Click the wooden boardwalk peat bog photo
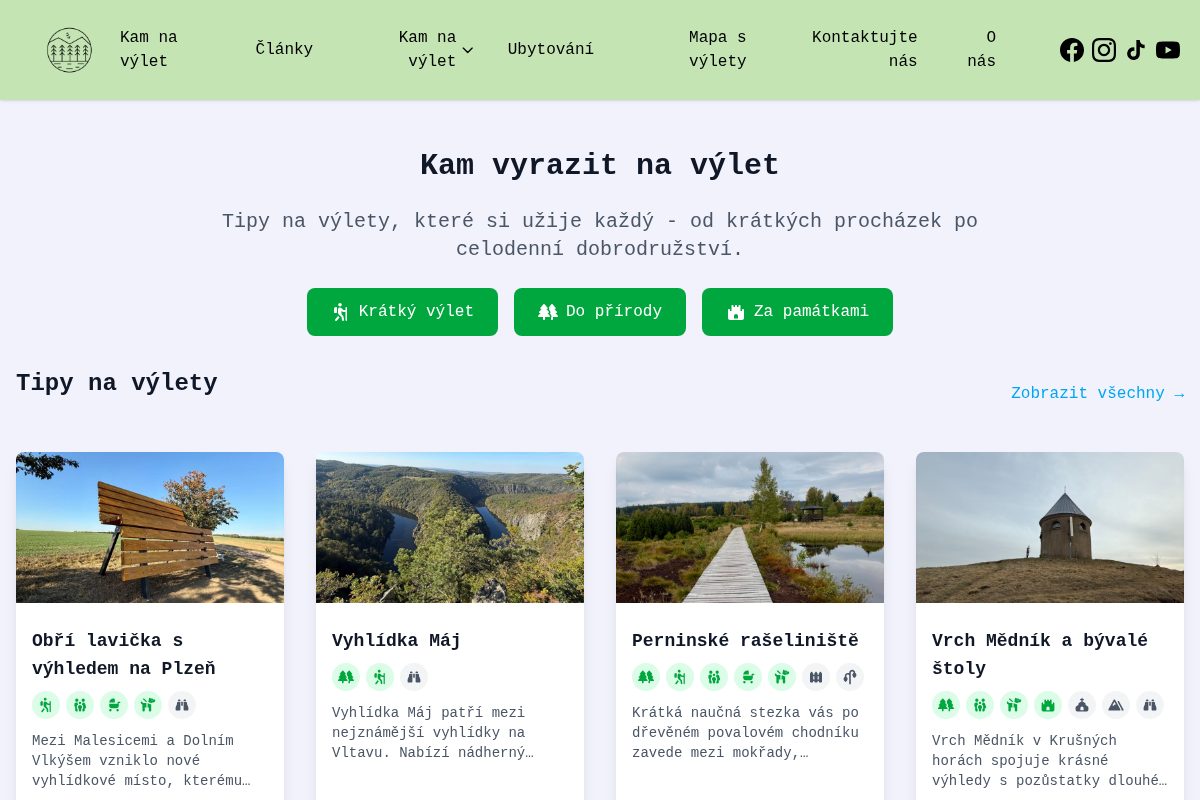Viewport: 1200px width, 800px height. point(750,527)
